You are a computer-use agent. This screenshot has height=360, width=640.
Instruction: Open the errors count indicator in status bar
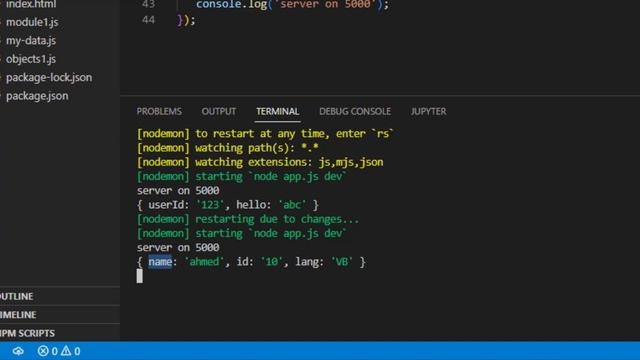coord(47,351)
